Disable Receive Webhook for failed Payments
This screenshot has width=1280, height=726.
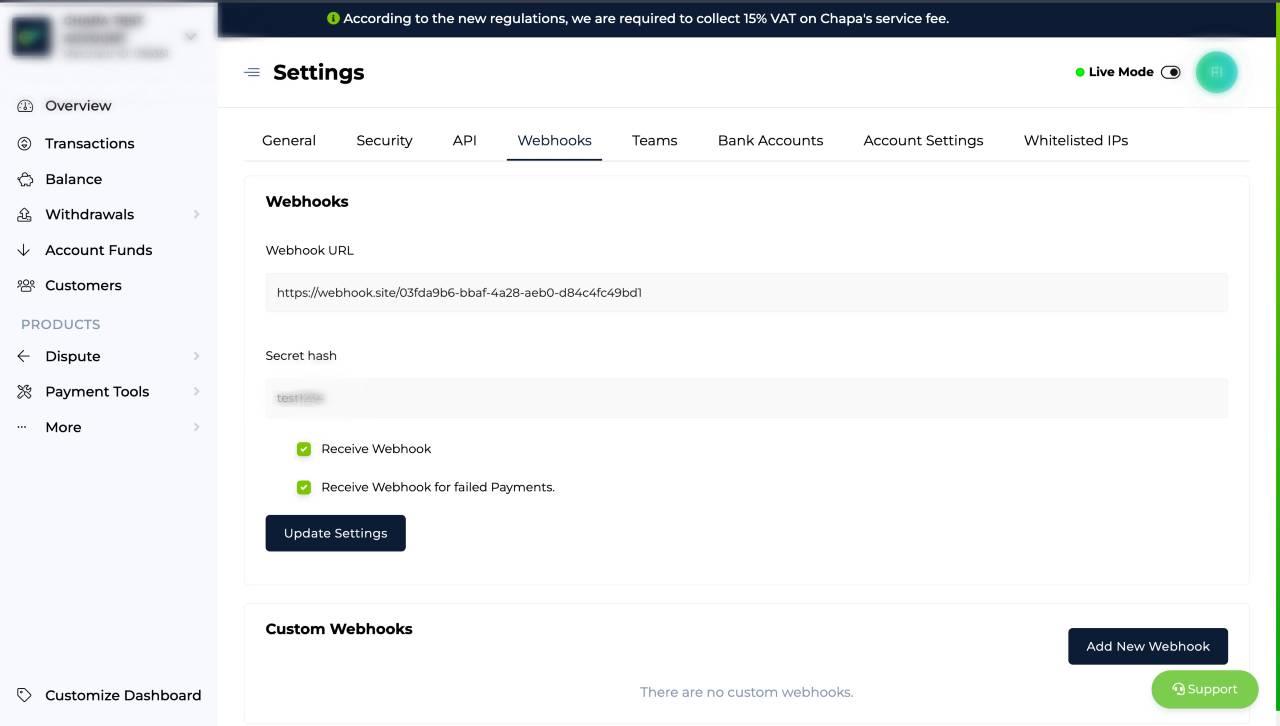(304, 487)
